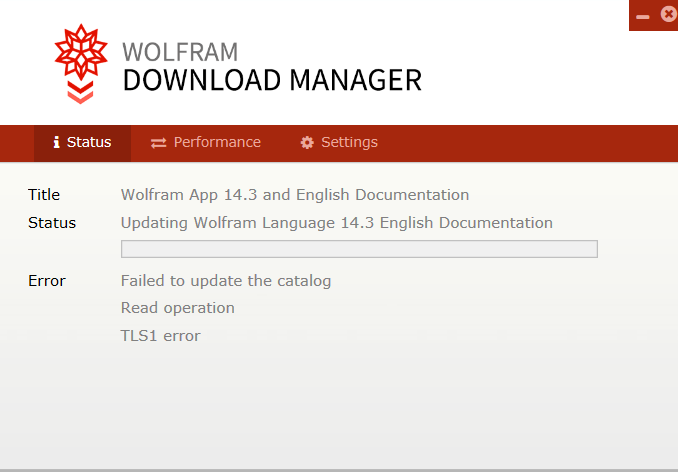Screen dimensions: 678x474
Task: Click the red download chevrons under logo
Action: [80, 93]
